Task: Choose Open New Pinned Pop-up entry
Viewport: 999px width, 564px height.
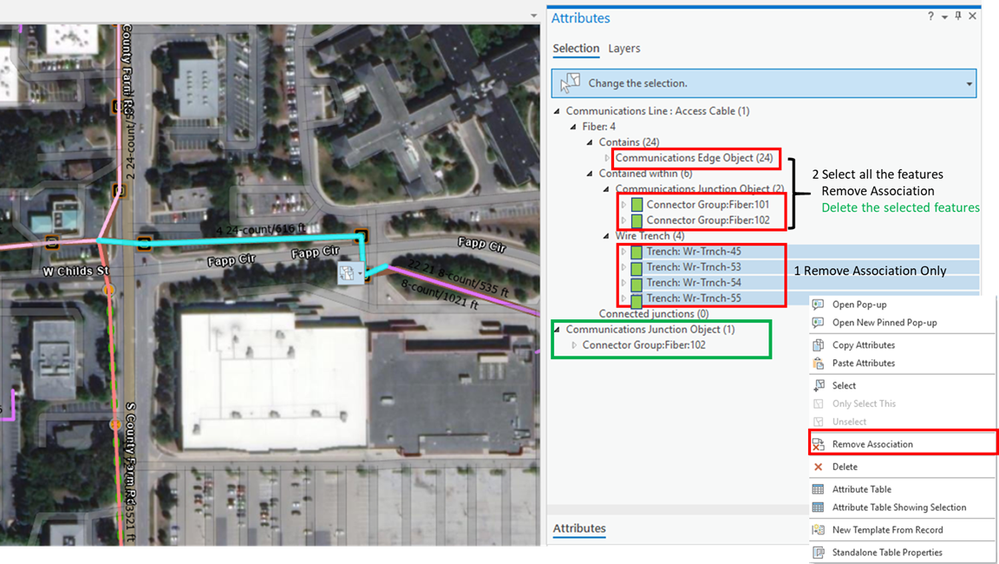Action: click(902, 322)
